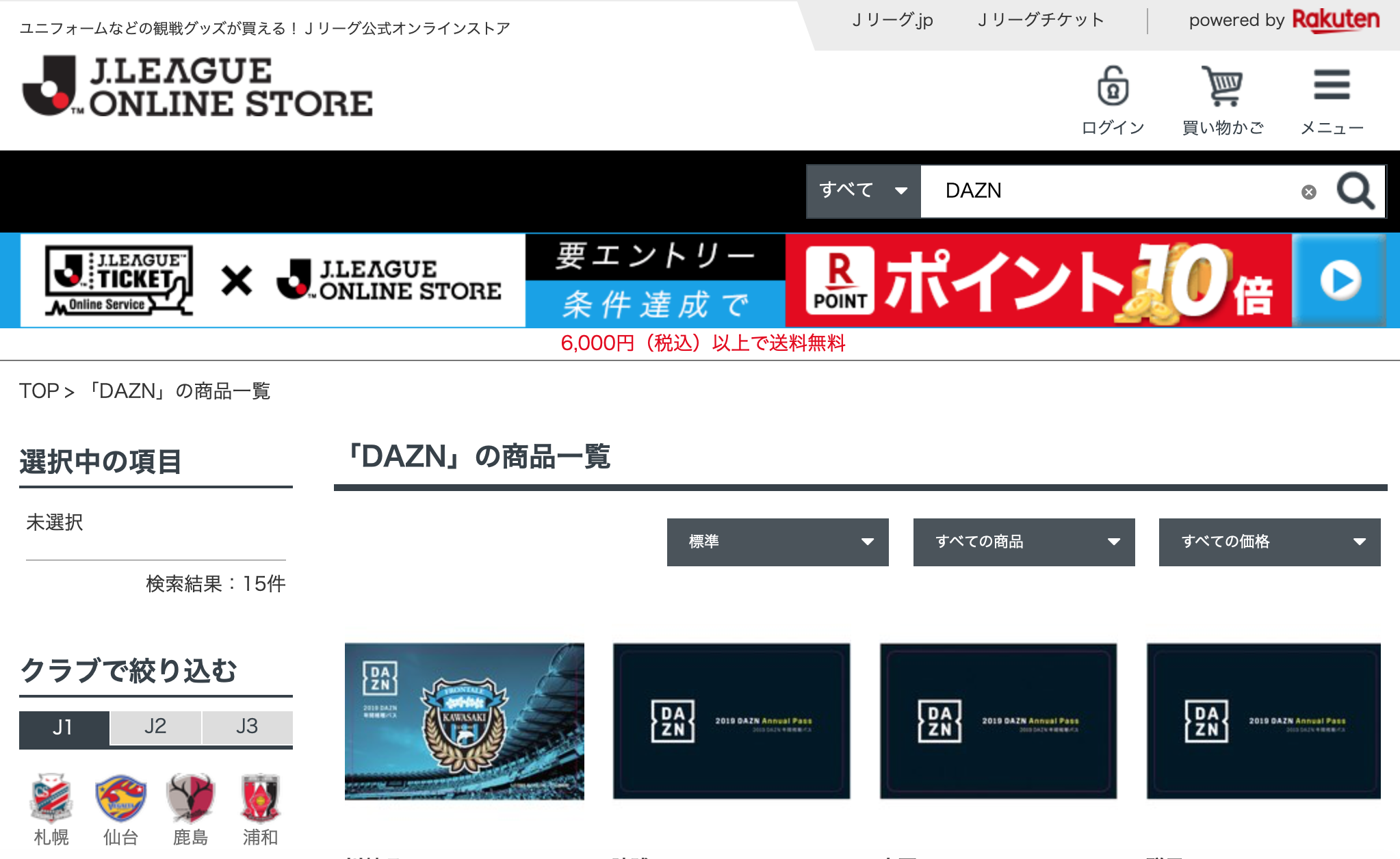The width and height of the screenshot is (1400, 859).
Task: Switch to the J2 tab
Action: coord(155,727)
